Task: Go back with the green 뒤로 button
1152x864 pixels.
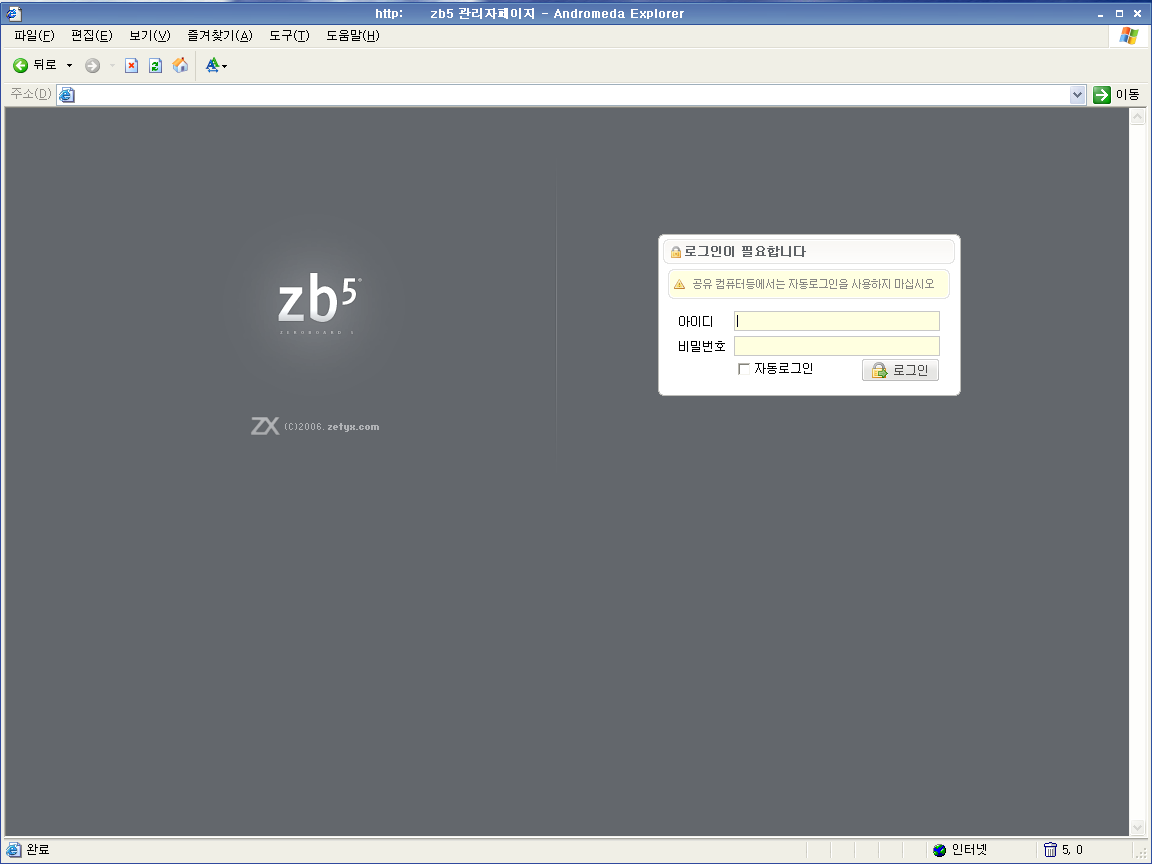Action: coord(35,65)
